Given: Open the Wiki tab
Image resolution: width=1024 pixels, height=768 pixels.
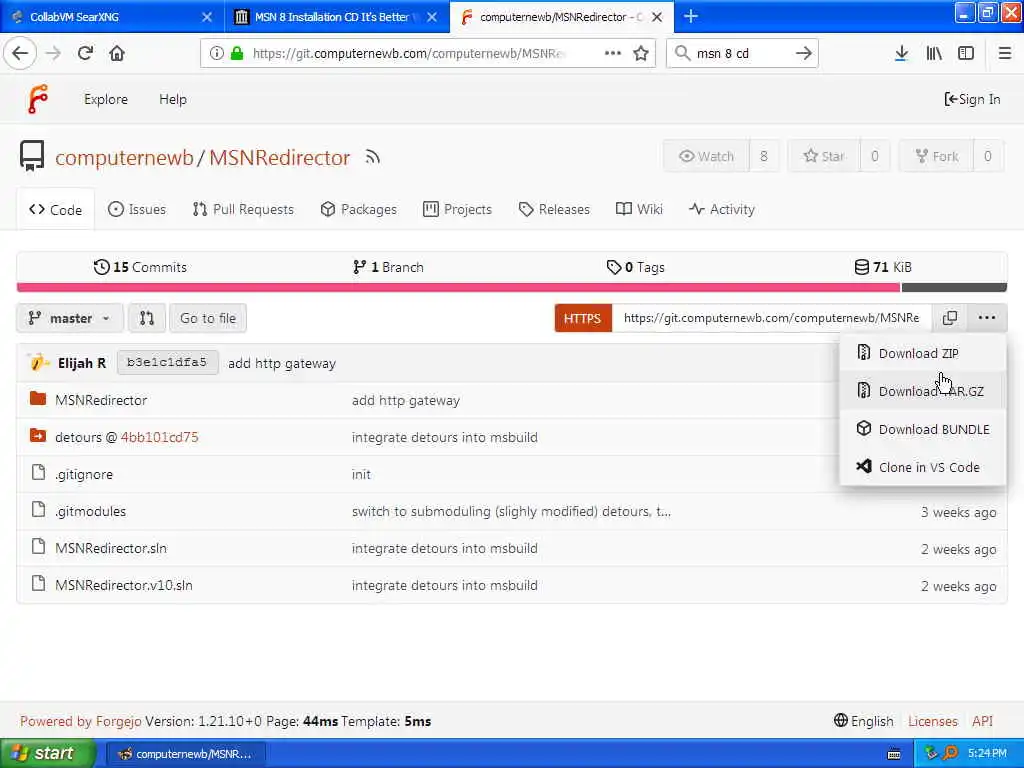Looking at the screenshot, I should [639, 209].
